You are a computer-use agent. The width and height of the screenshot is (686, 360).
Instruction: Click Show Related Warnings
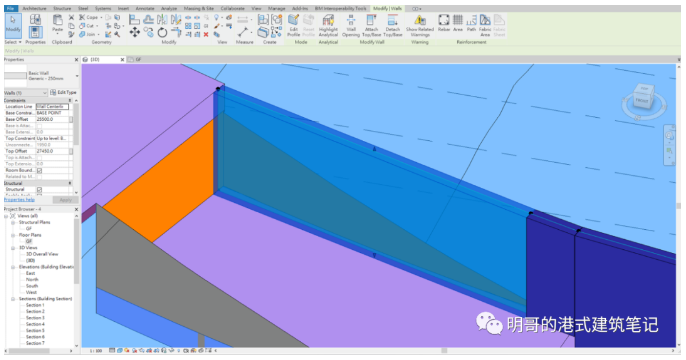420,25
